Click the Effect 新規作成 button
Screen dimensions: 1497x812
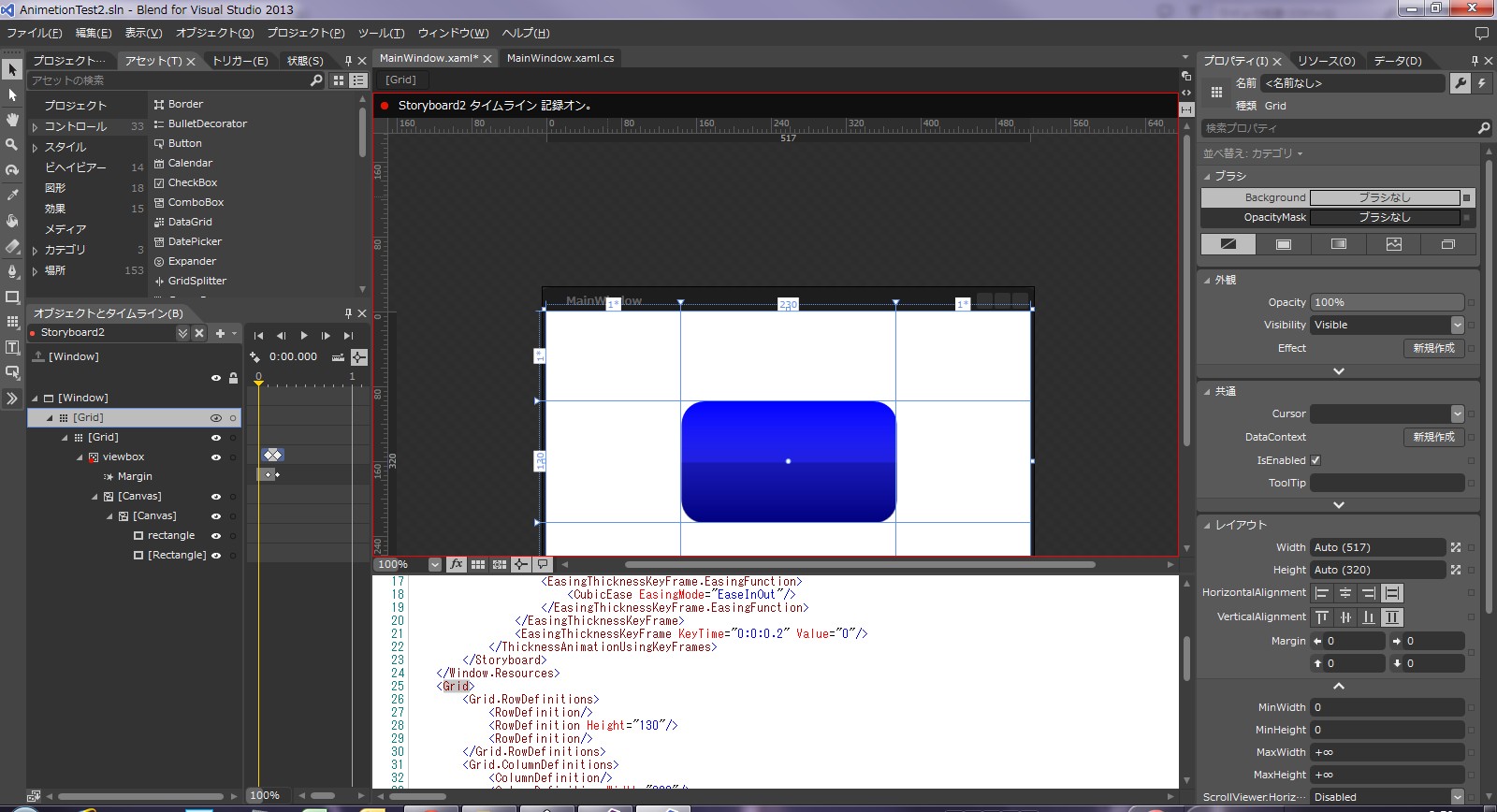pyautogui.click(x=1433, y=348)
